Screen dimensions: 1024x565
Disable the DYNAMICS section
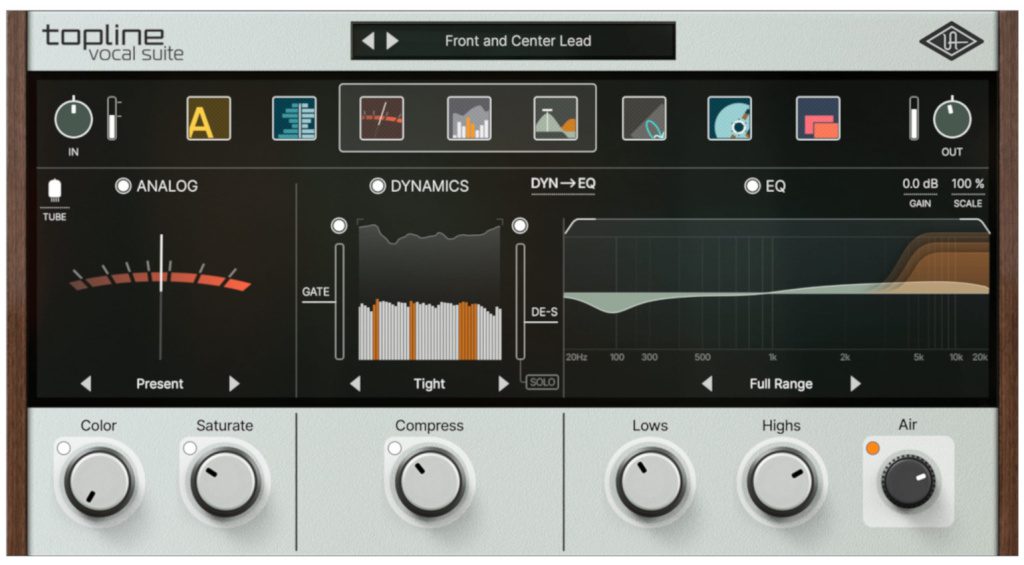tap(378, 186)
